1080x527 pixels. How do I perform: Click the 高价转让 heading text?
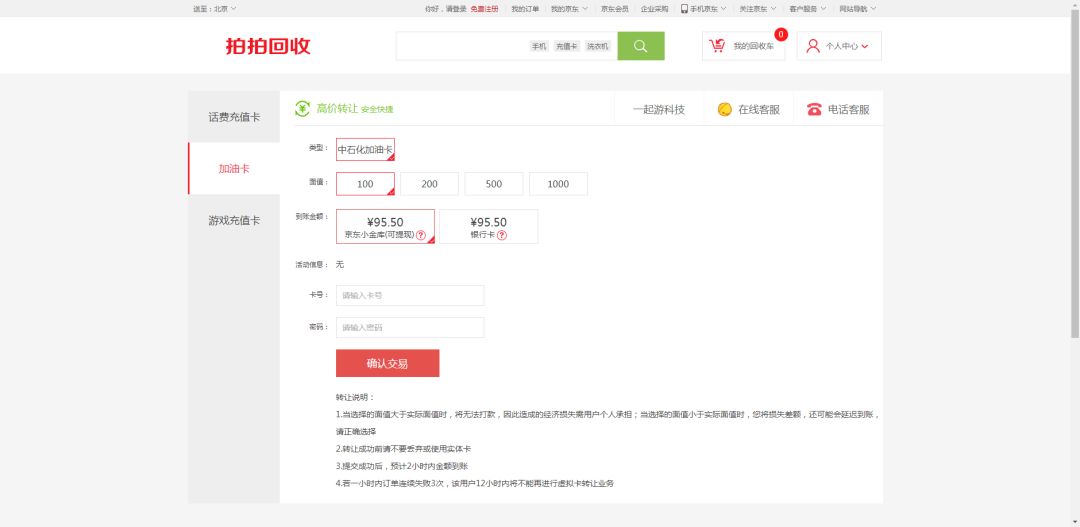pyautogui.click(x=338, y=108)
